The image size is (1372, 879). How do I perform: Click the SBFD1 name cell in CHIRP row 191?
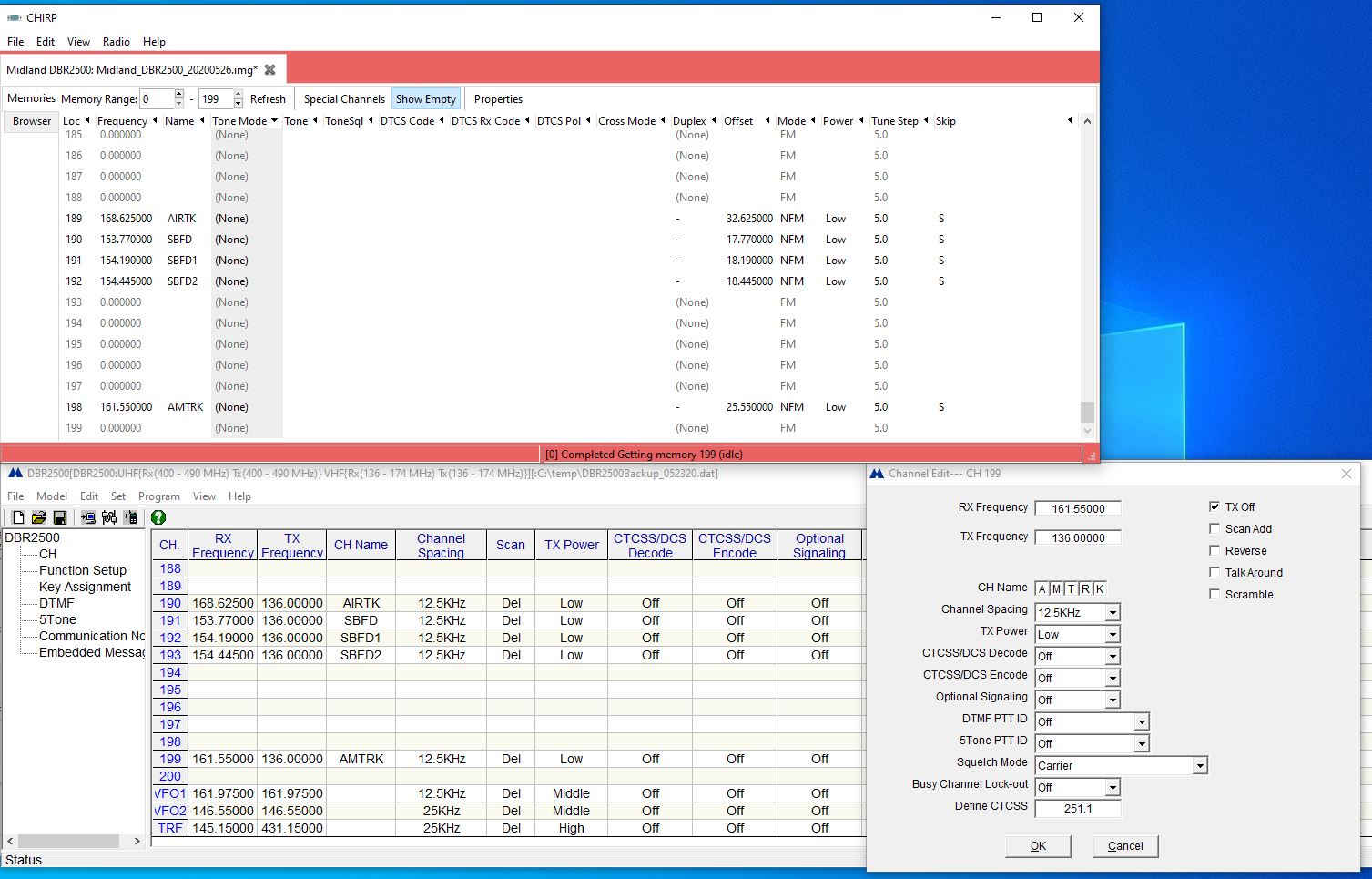pyautogui.click(x=182, y=261)
